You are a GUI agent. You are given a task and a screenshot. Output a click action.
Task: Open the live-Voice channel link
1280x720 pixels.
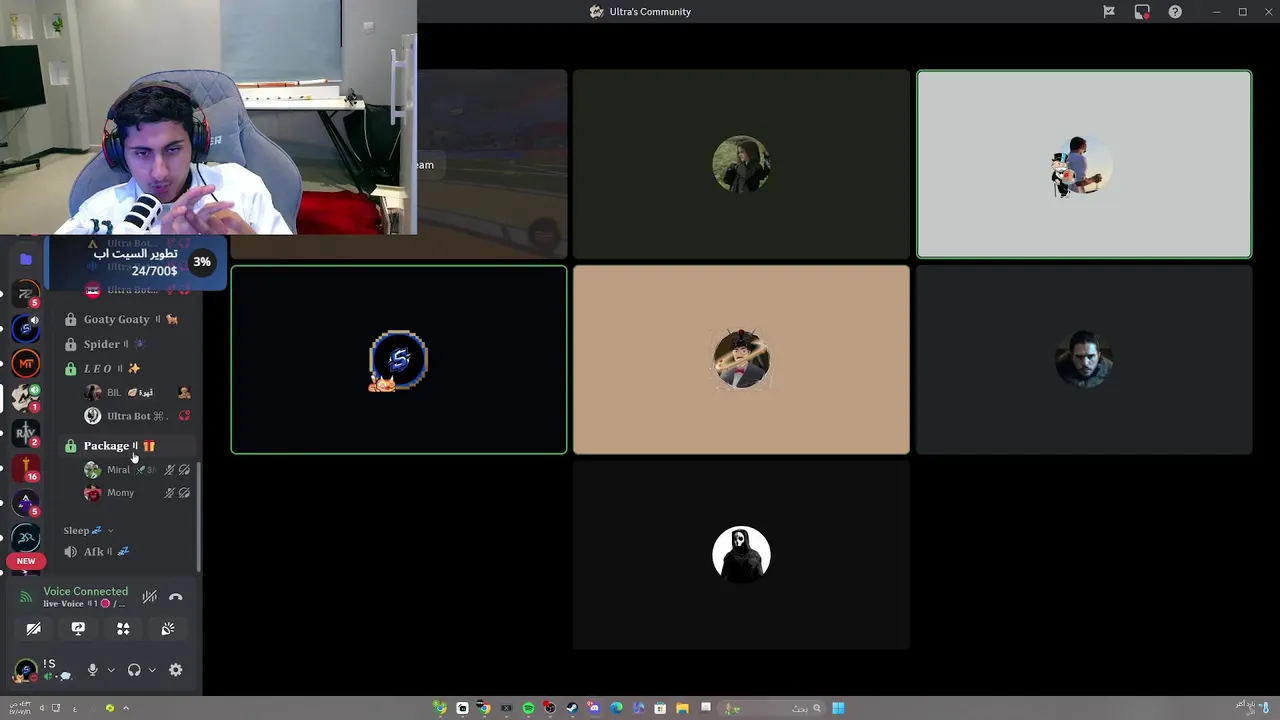point(84,604)
